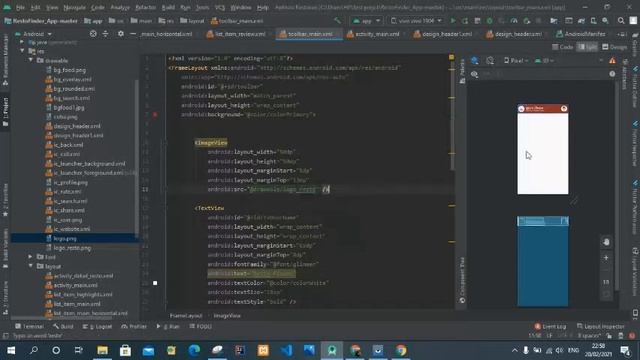This screenshot has width=640, height=360.
Task: Open the File menu
Action: tap(20, 7)
